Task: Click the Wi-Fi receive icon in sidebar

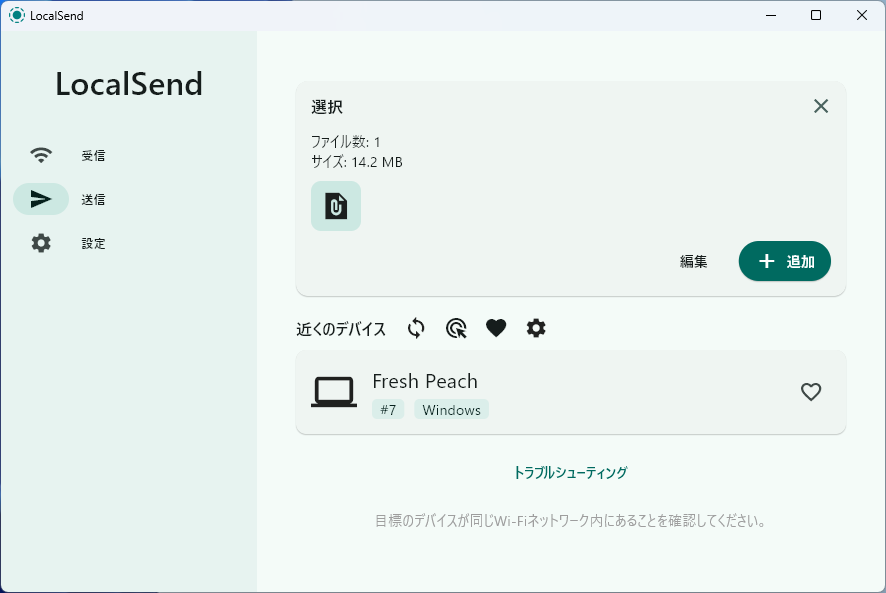Action: pyautogui.click(x=41, y=155)
